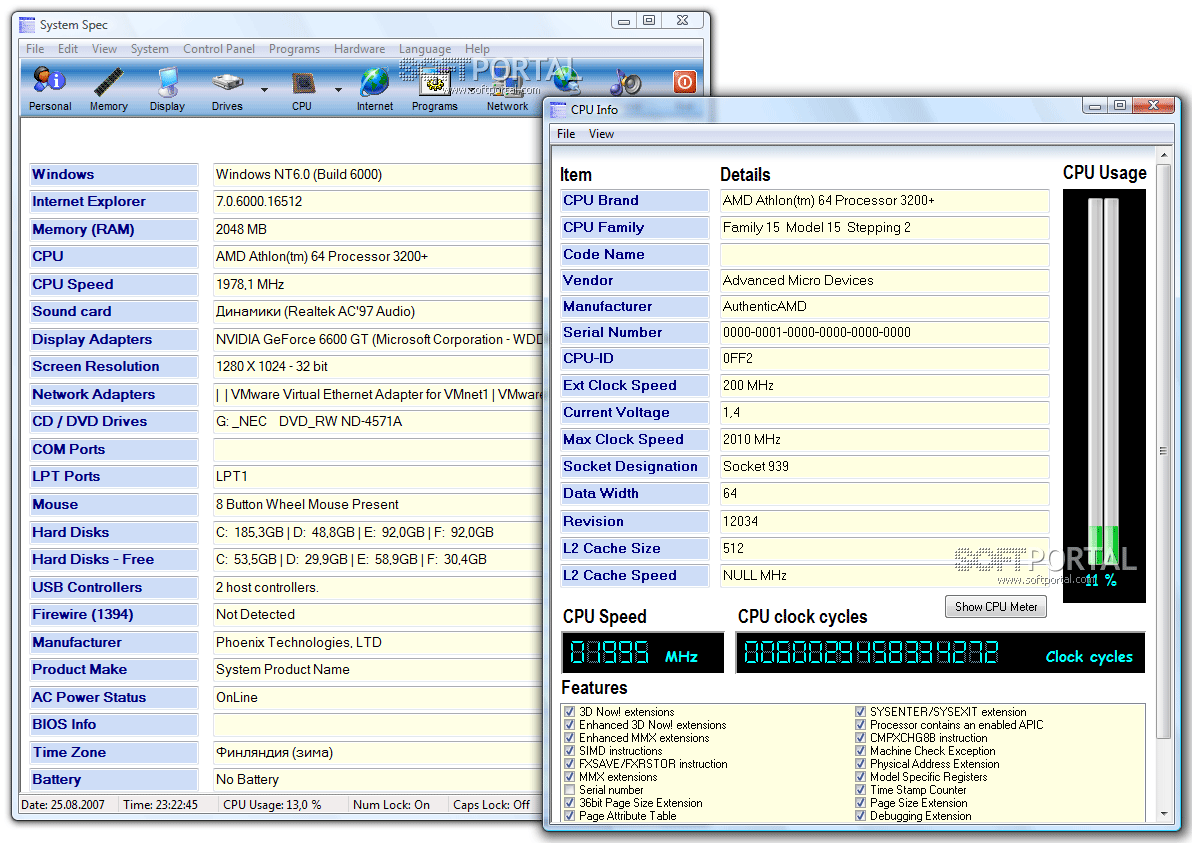Select the Drives toolbar icon
This screenshot has height=843, width=1192.
(227, 88)
